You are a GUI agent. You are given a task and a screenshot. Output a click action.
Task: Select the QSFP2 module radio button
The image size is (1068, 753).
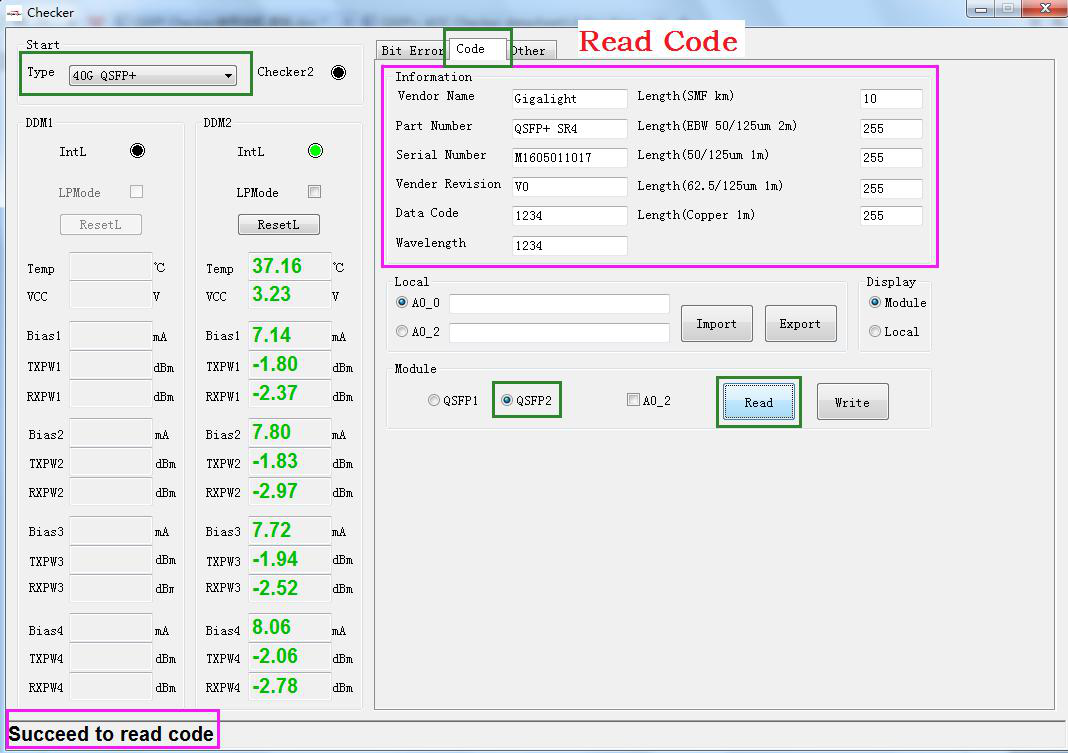[x=507, y=400]
